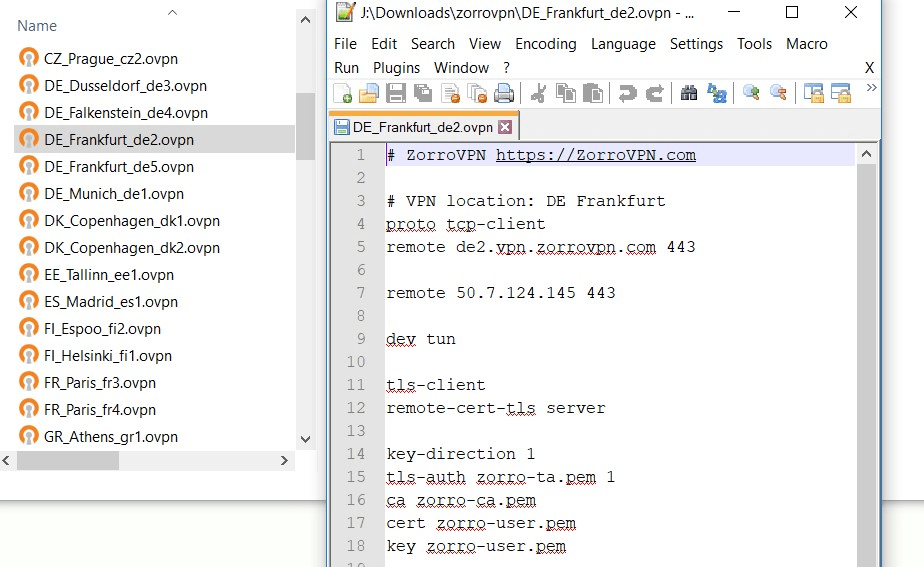Viewport: 924px width, 567px height.
Task: Click the editor vertical scroll up arrow
Action: coord(866,154)
